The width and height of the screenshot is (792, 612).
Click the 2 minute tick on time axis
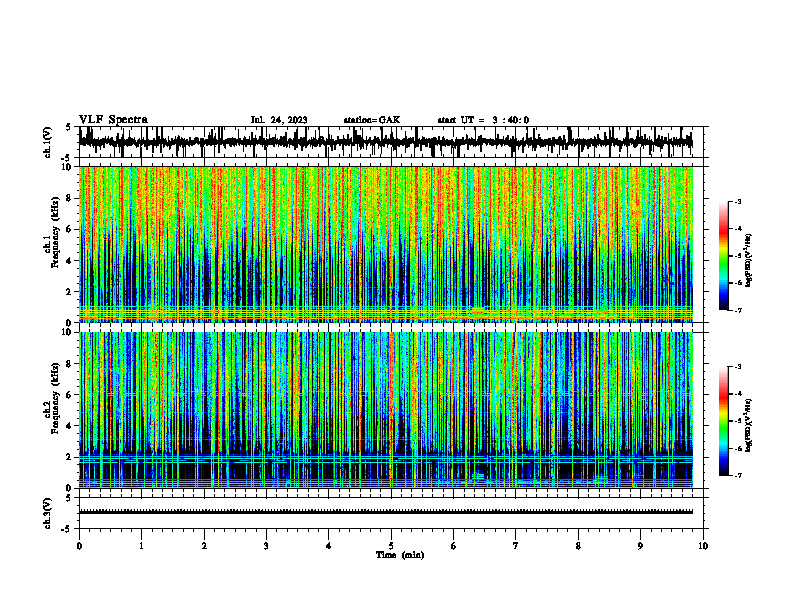204,546
